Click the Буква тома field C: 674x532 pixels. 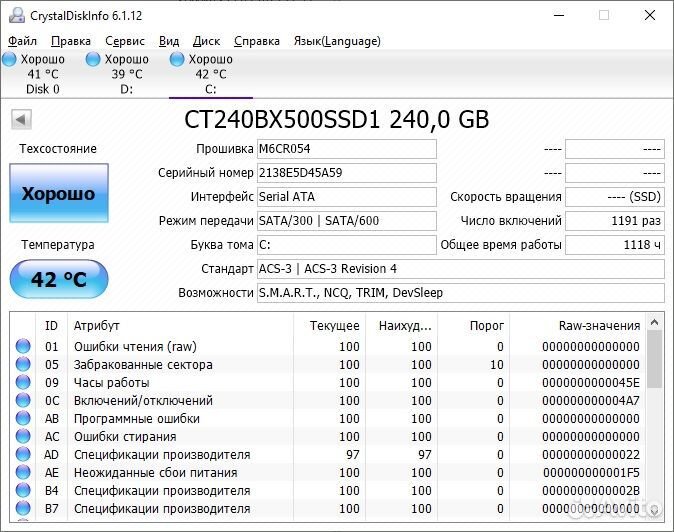[347, 245]
